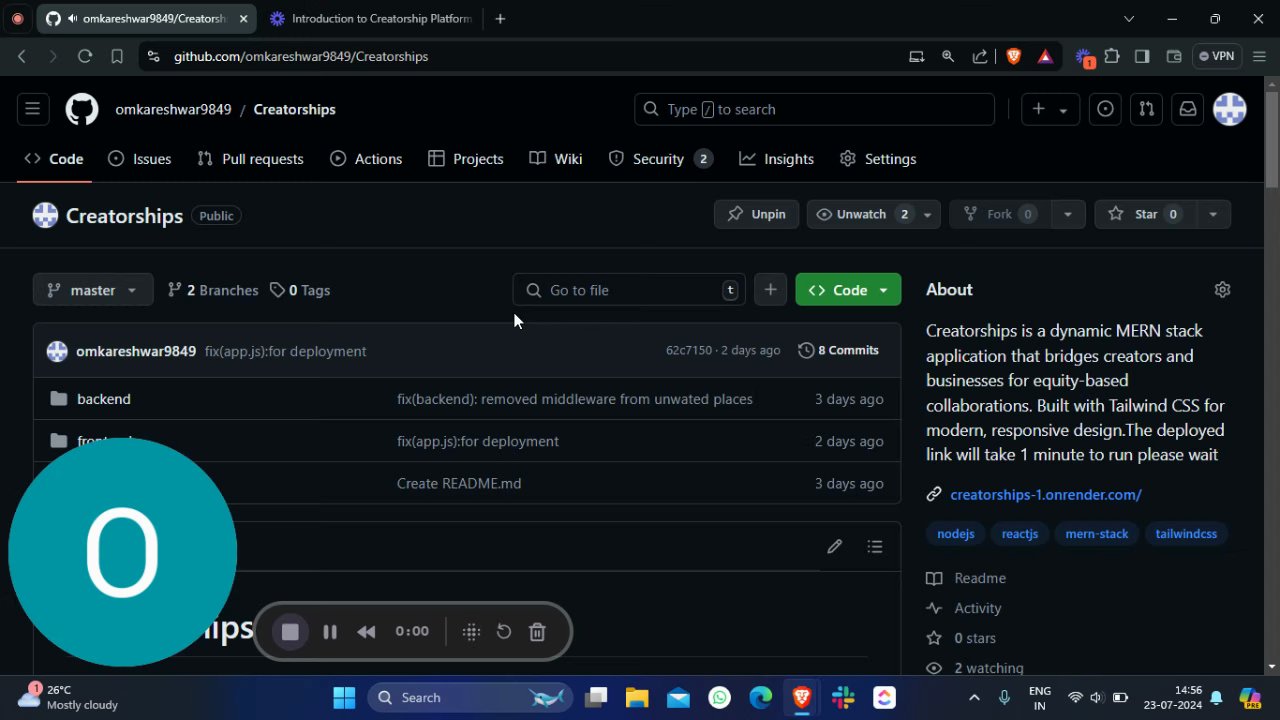Reload the page

pyautogui.click(x=85, y=56)
